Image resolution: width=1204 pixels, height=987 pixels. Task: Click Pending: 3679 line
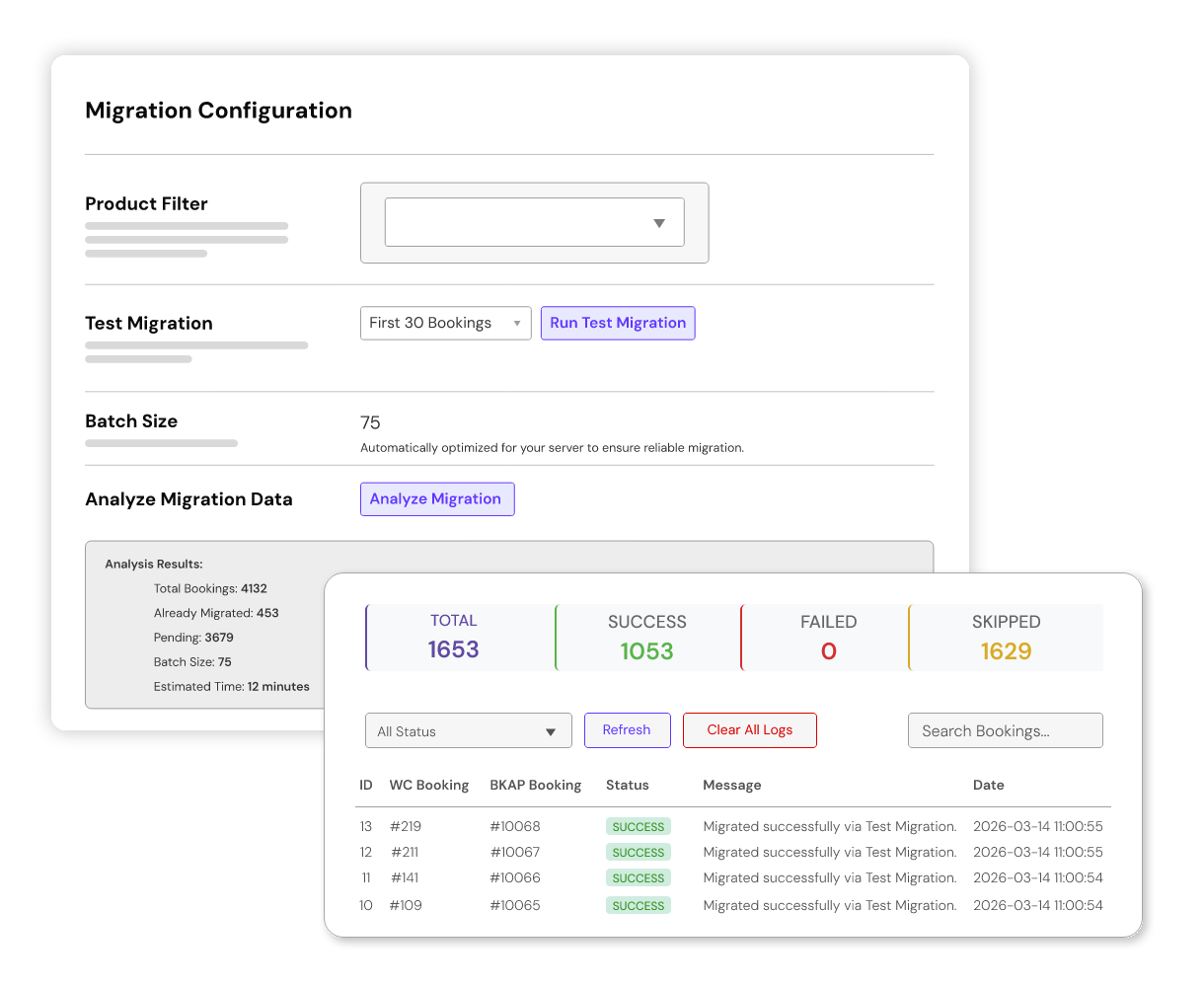point(193,638)
